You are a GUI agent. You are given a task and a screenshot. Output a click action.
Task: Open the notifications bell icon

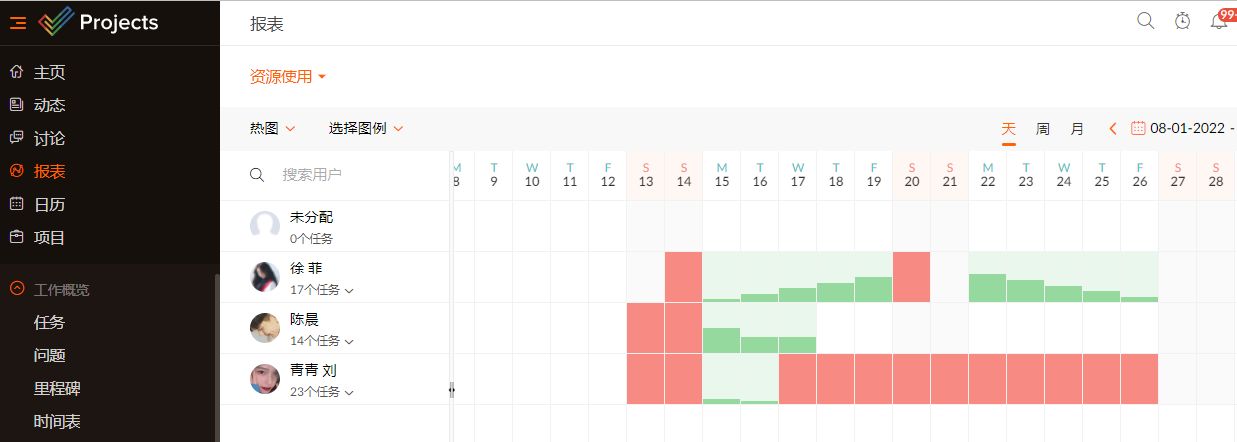point(1218,21)
